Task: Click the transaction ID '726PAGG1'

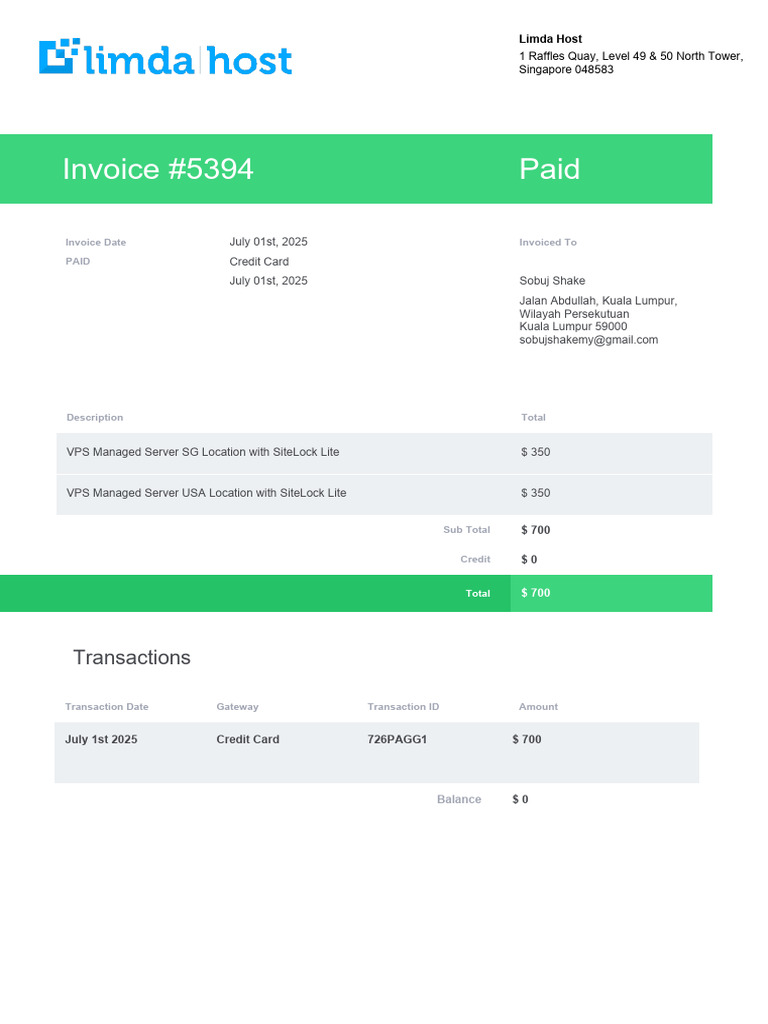Action: tap(397, 739)
